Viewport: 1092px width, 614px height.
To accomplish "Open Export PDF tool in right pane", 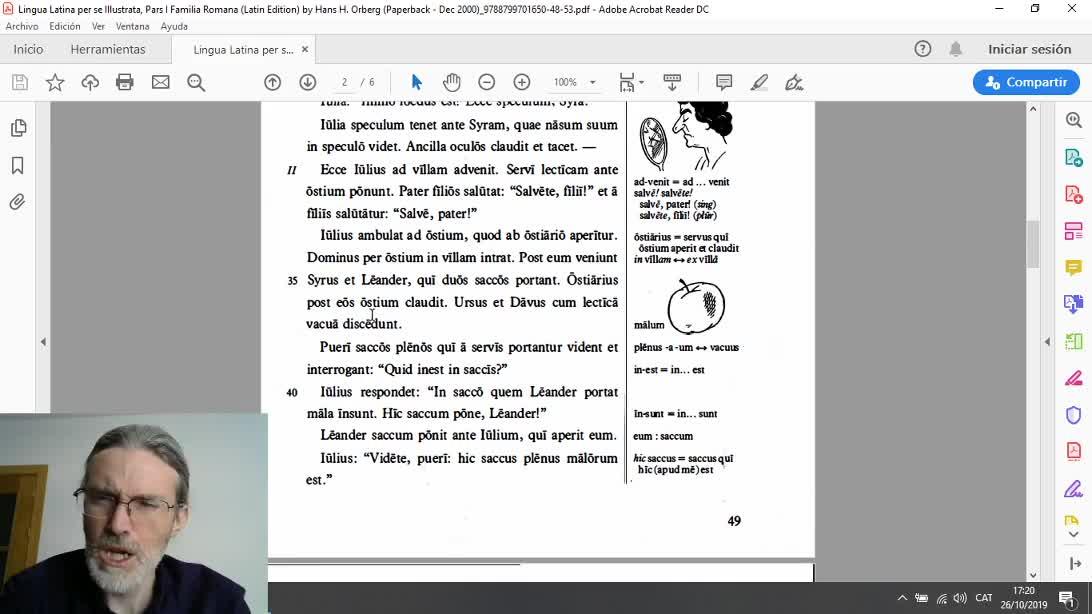I will (x=1074, y=157).
